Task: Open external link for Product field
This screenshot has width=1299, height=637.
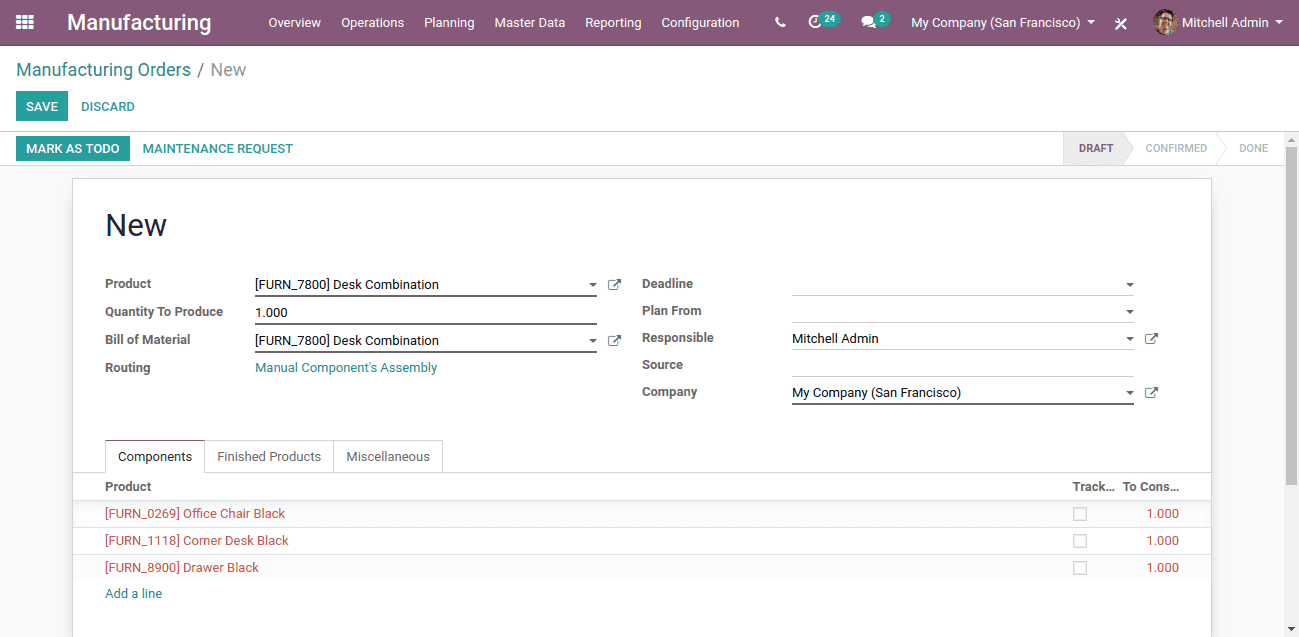Action: pyautogui.click(x=615, y=285)
